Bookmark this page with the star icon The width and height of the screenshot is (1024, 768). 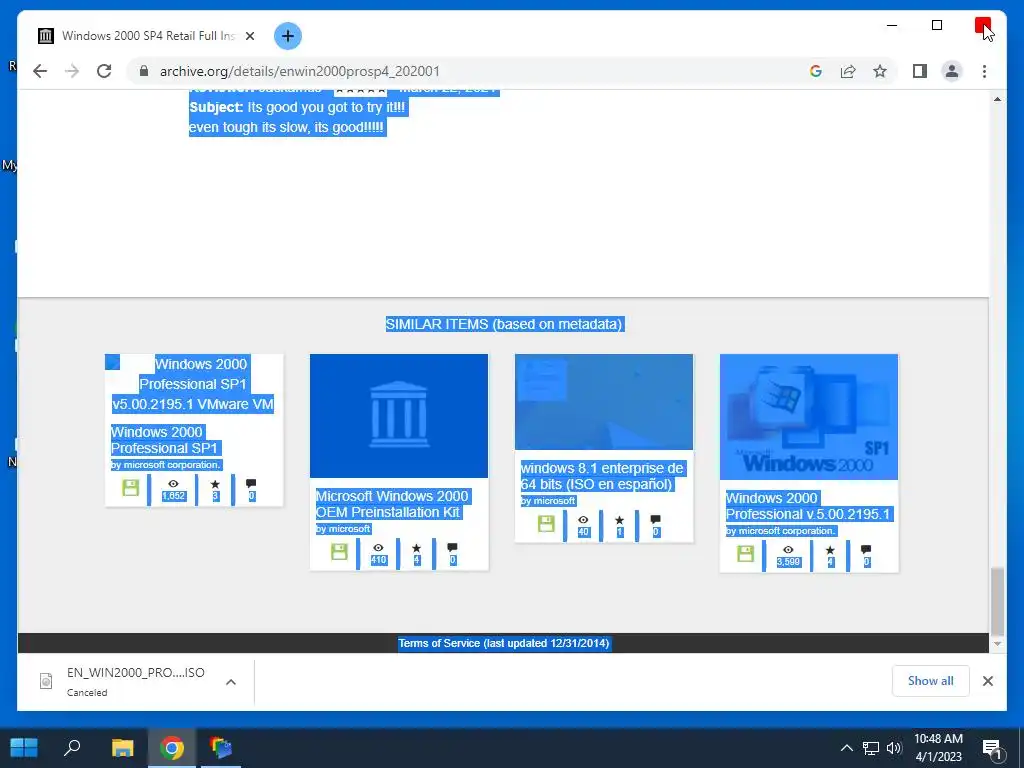pyautogui.click(x=880, y=71)
